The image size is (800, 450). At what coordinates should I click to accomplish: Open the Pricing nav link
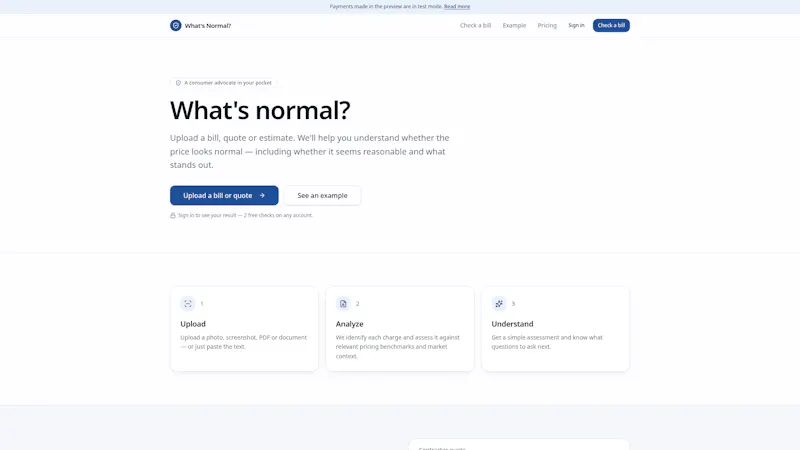547,26
